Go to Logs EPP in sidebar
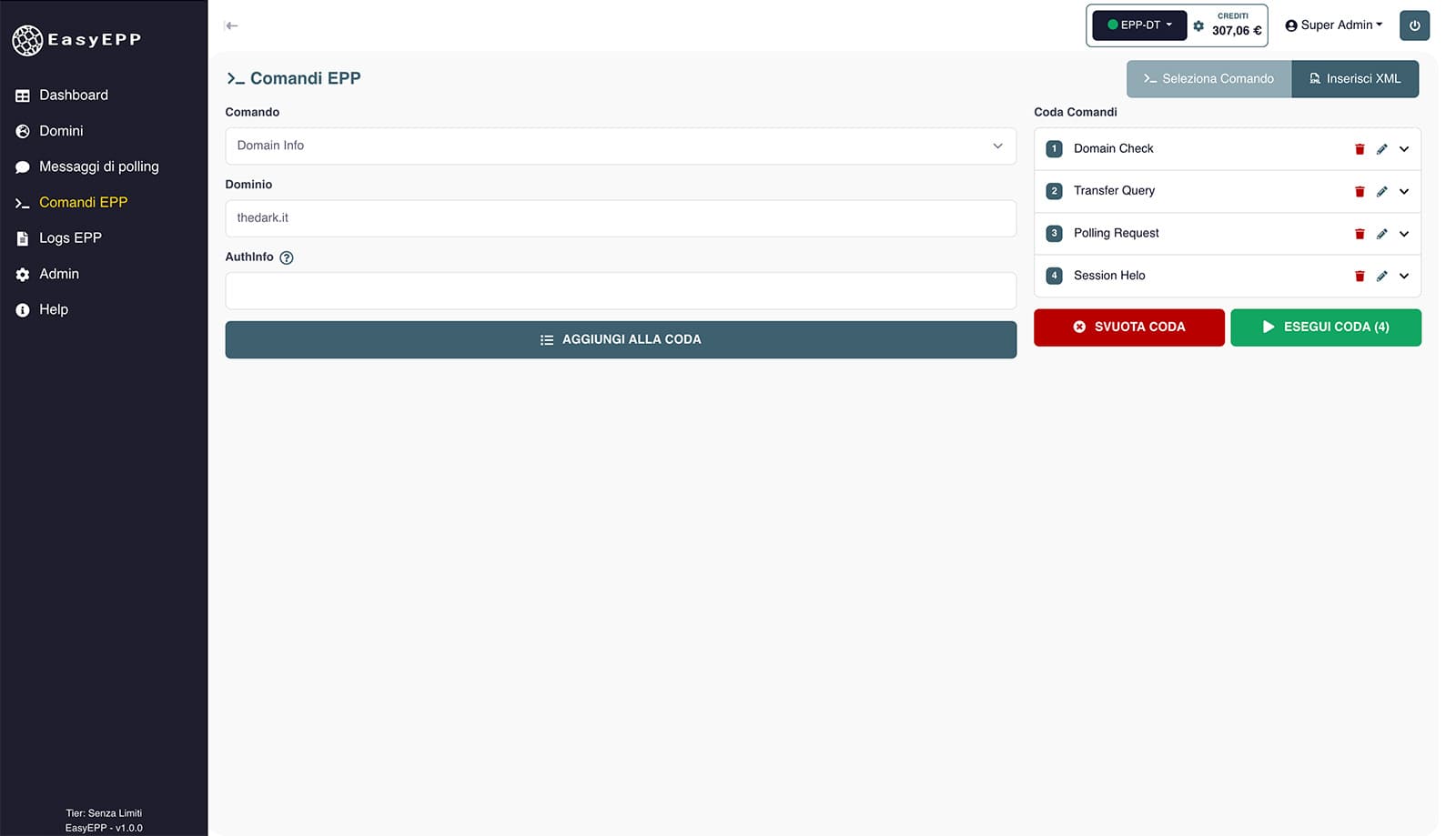1456x836 pixels. coord(70,238)
